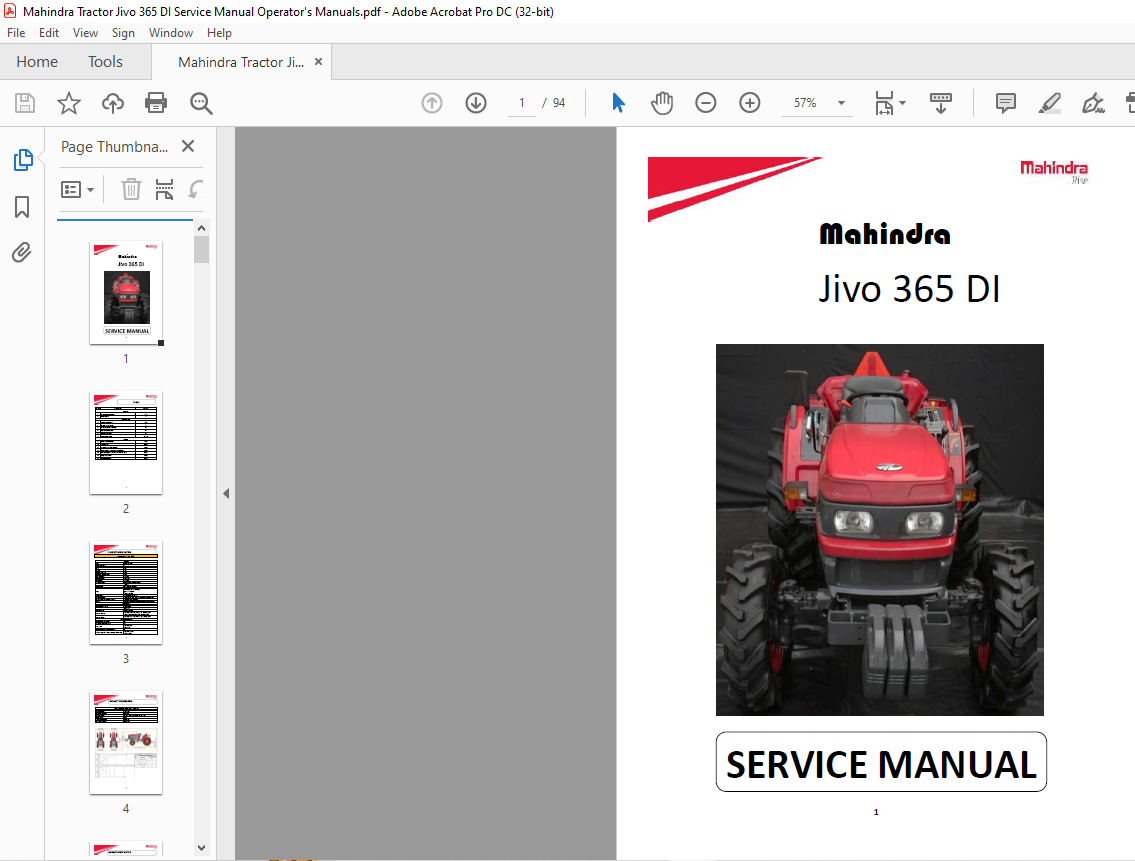This screenshot has width=1135, height=861.
Task: Open the Find text search tool
Action: pos(201,103)
